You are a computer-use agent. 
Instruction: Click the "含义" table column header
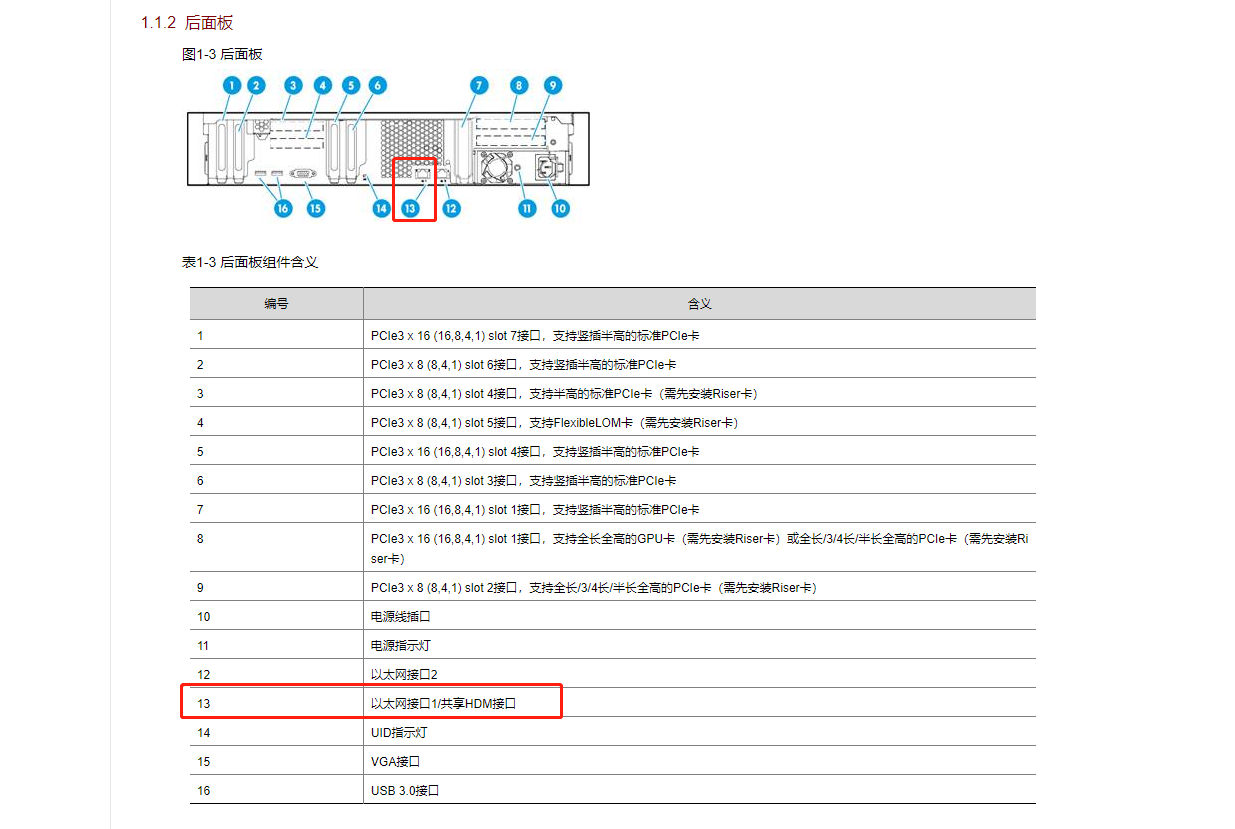click(700, 304)
